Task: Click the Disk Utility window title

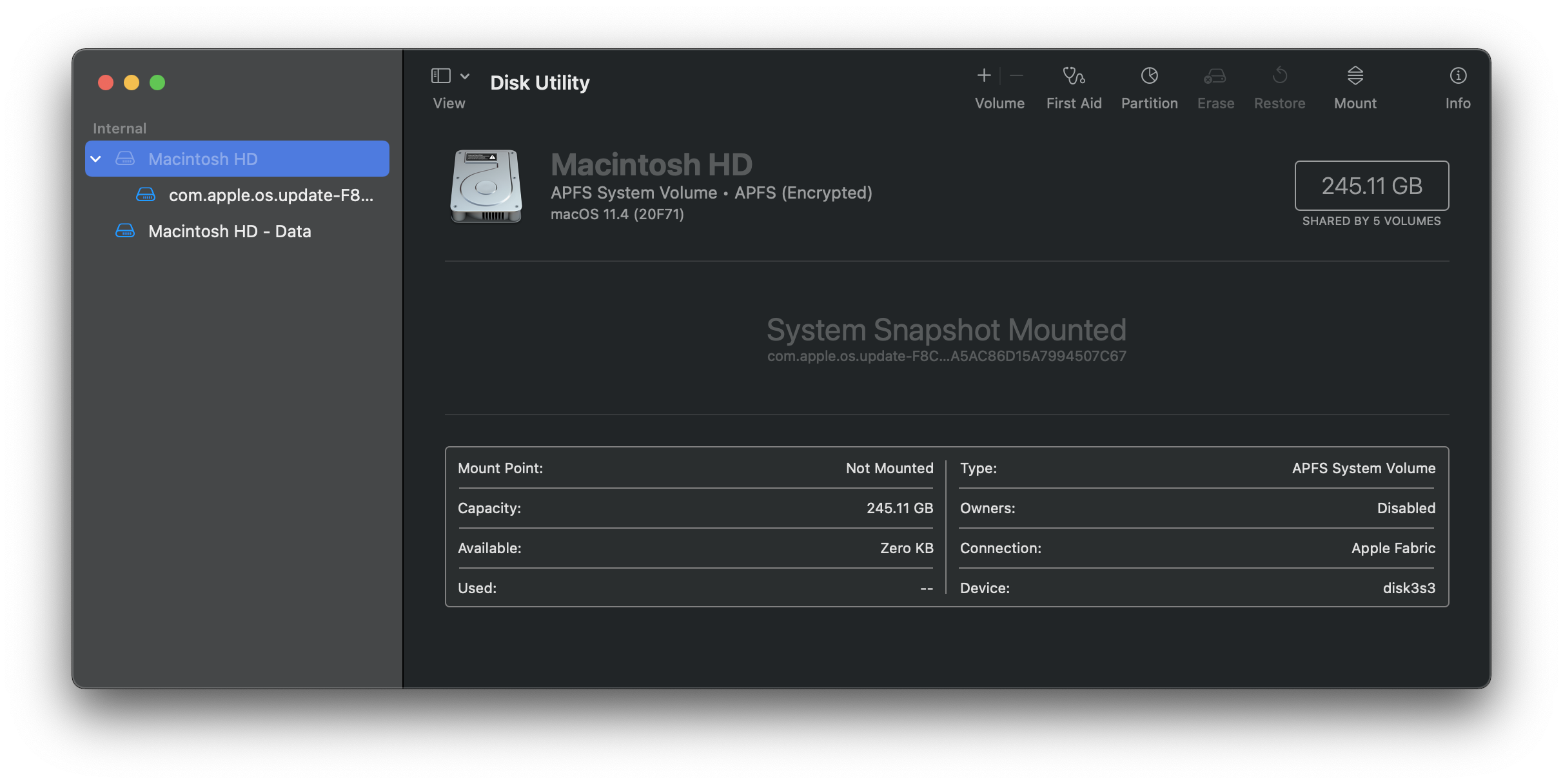Action: point(540,83)
